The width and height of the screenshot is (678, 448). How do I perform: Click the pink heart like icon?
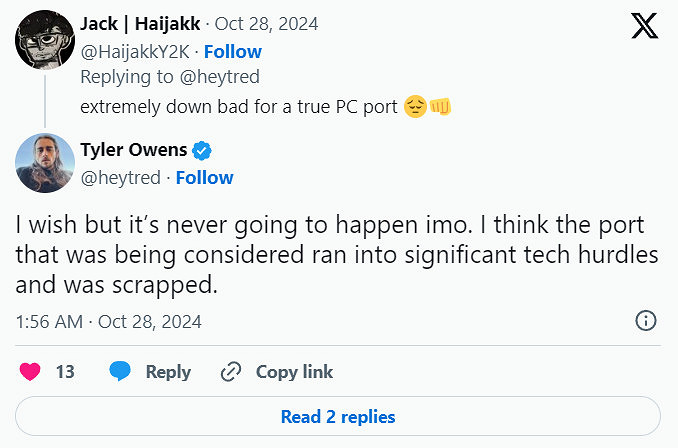[31, 371]
